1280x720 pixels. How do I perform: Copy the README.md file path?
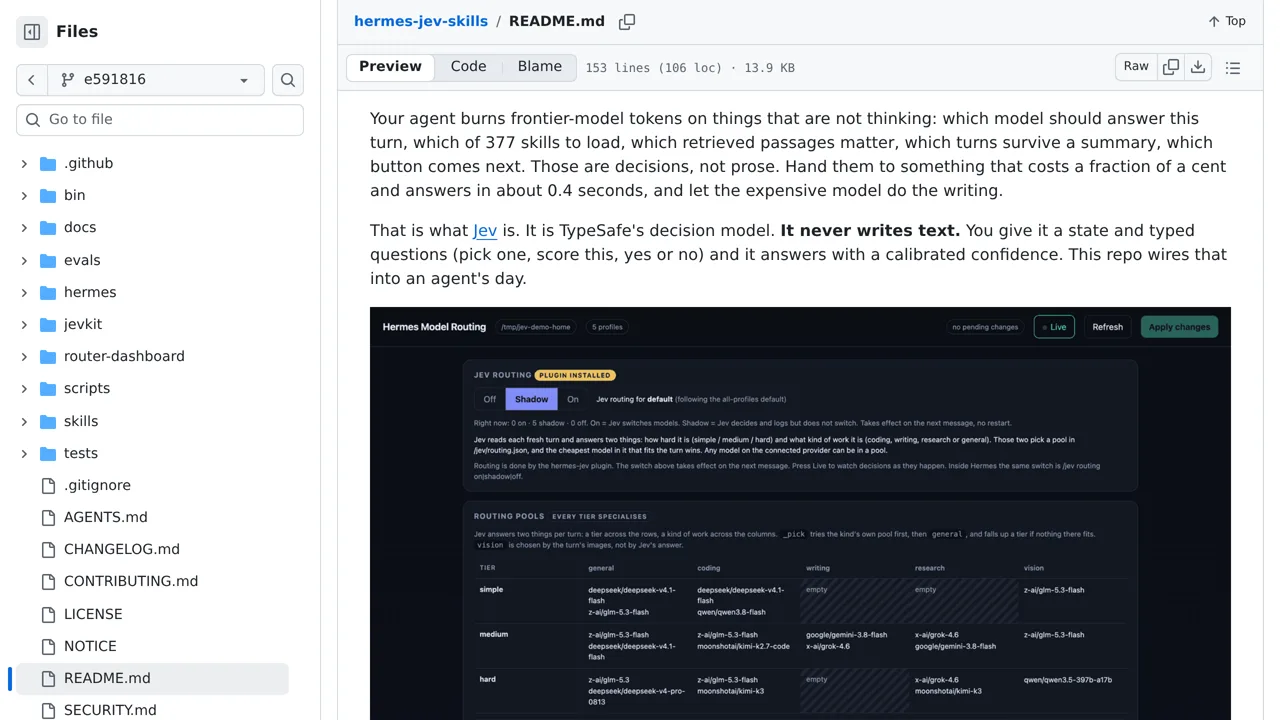(627, 21)
